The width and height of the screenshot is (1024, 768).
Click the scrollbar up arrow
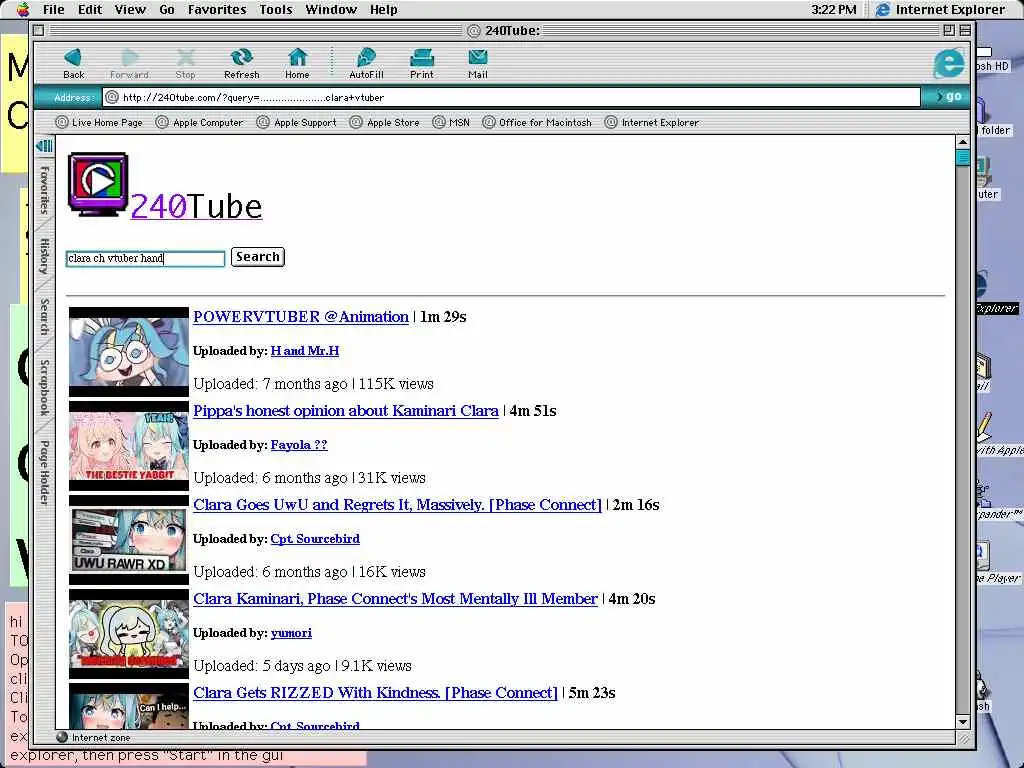click(x=963, y=142)
